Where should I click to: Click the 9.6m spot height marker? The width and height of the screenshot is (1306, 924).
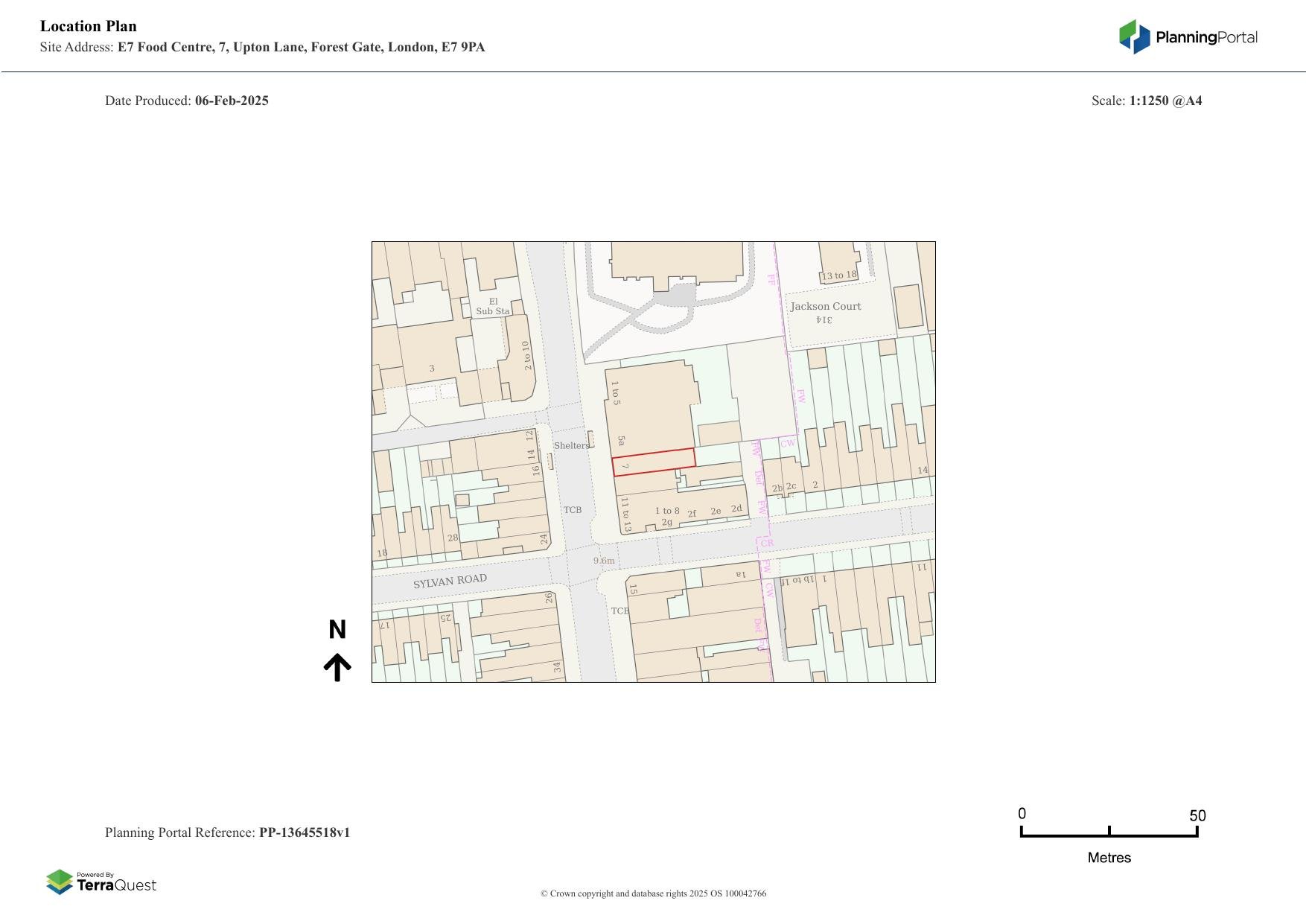click(x=604, y=561)
